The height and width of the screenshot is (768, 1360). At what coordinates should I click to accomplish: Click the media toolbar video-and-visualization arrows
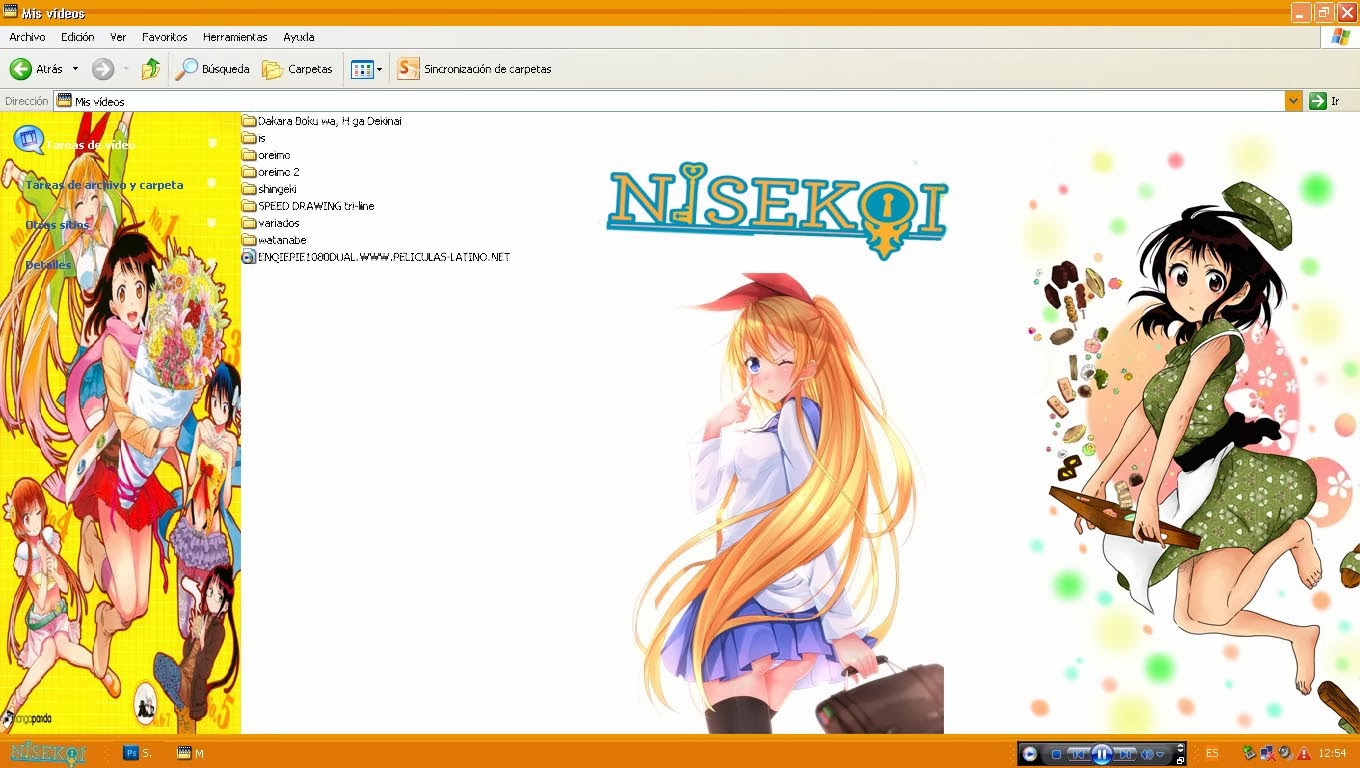[1181, 748]
